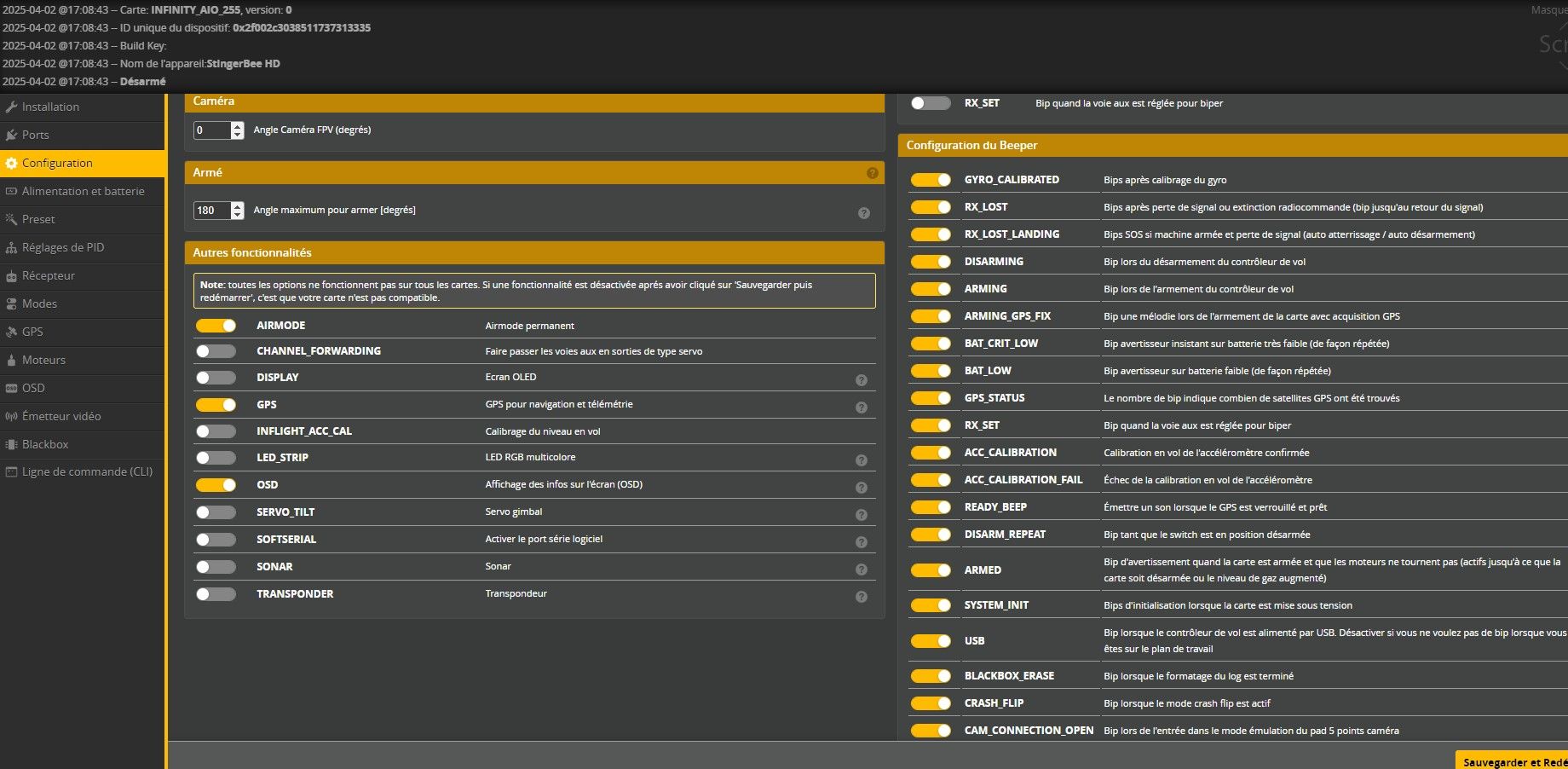Increase the FPV camera angle stepper
The height and width of the screenshot is (769, 1568).
pos(238,126)
